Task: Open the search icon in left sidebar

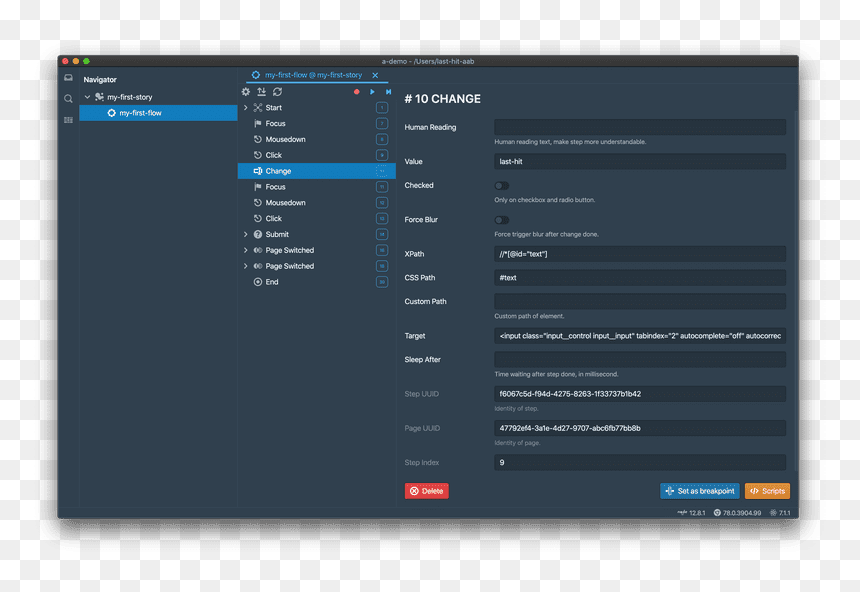Action: [x=68, y=99]
